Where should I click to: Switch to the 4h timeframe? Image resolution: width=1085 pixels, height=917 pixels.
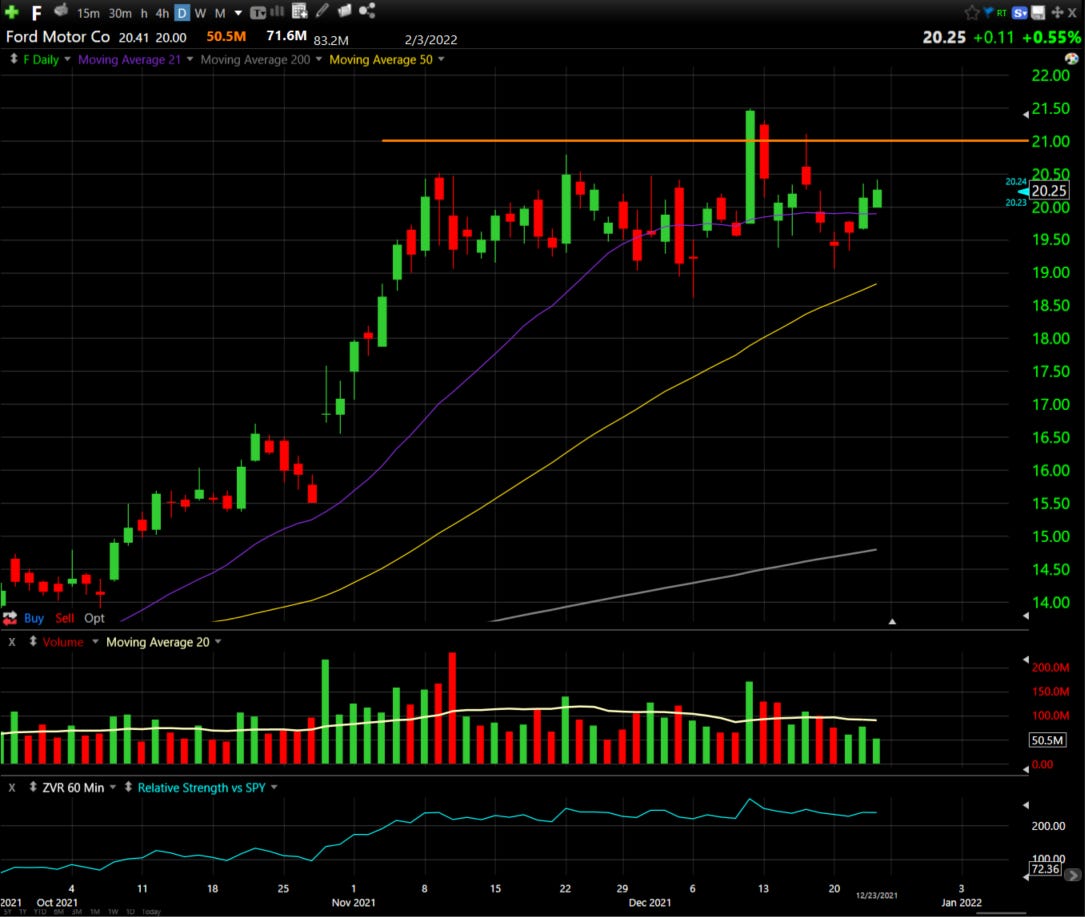(x=162, y=13)
